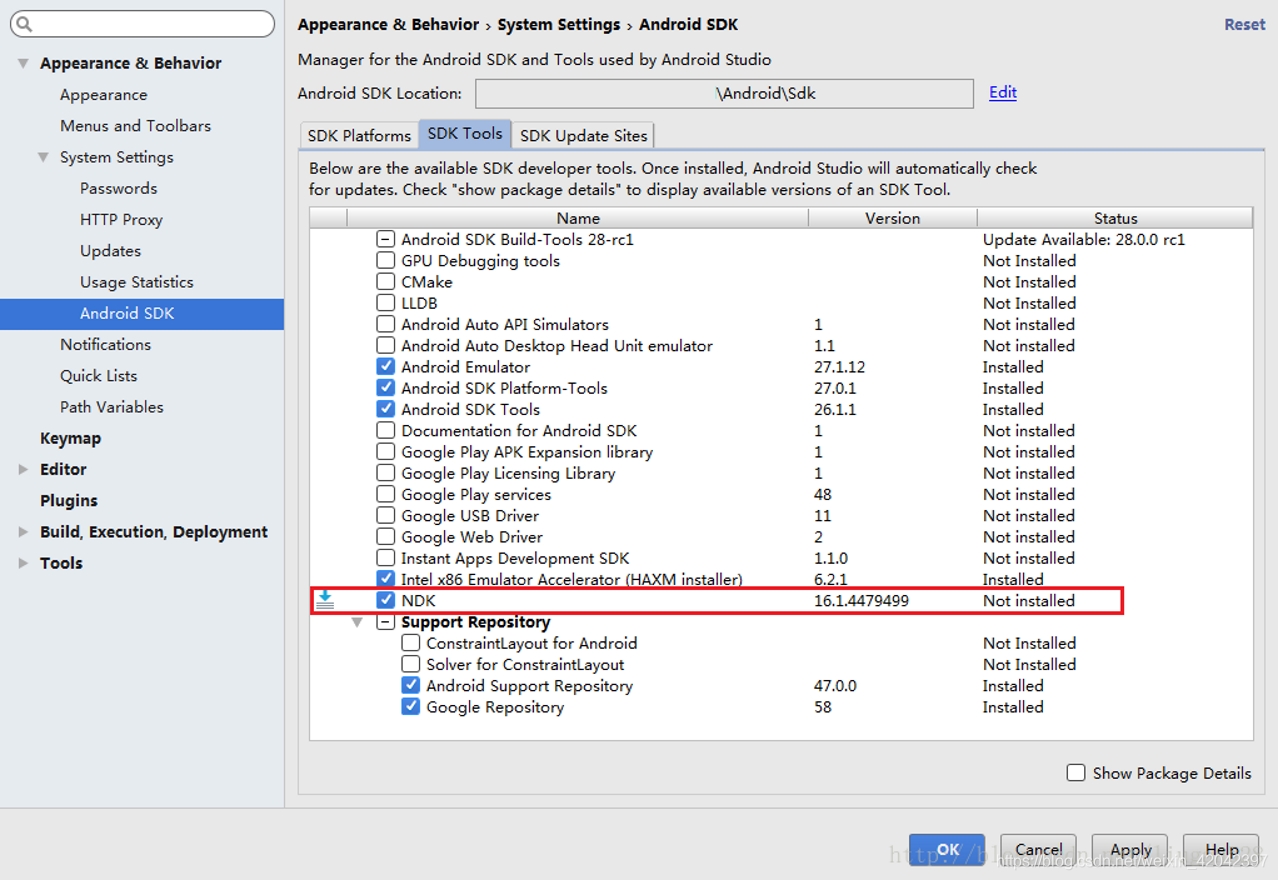Click the Android SDK Location path field
1278x880 pixels.
724,93
